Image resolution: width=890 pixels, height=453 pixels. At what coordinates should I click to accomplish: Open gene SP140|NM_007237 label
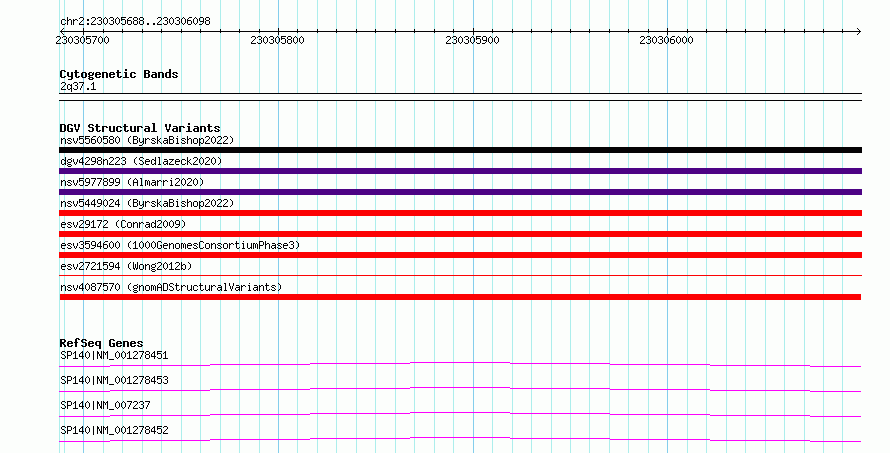[105, 405]
